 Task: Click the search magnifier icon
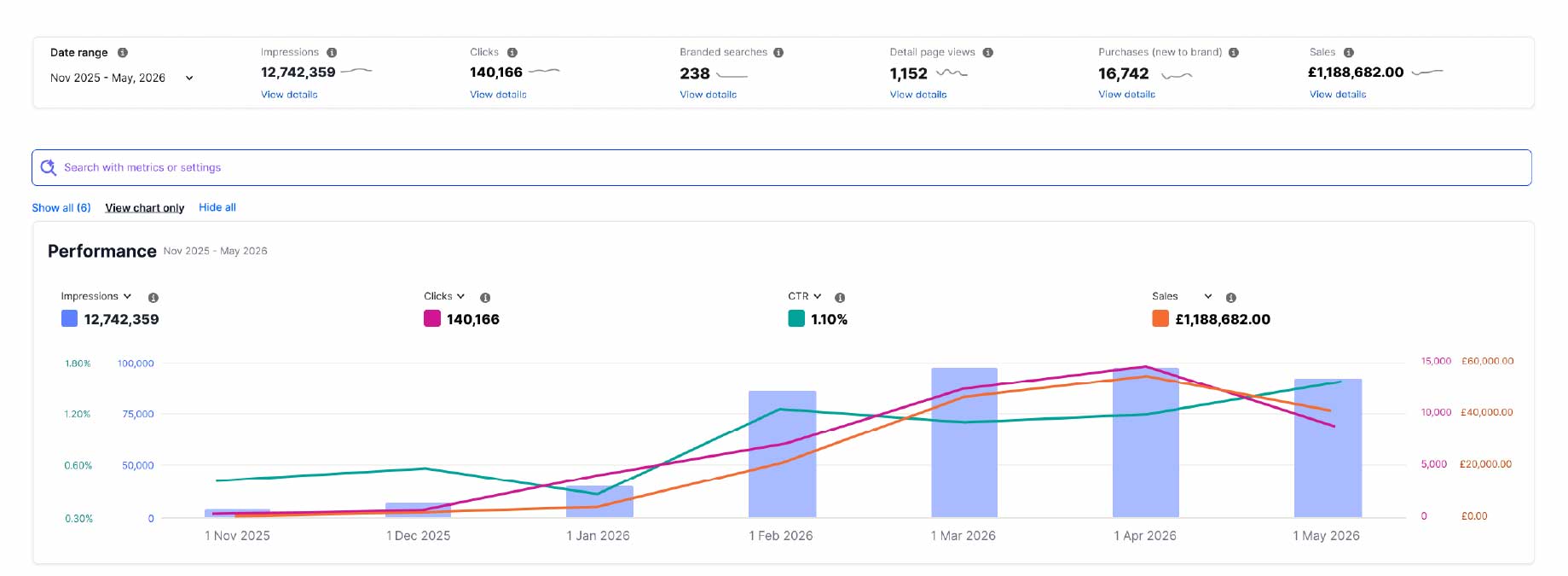tap(49, 167)
